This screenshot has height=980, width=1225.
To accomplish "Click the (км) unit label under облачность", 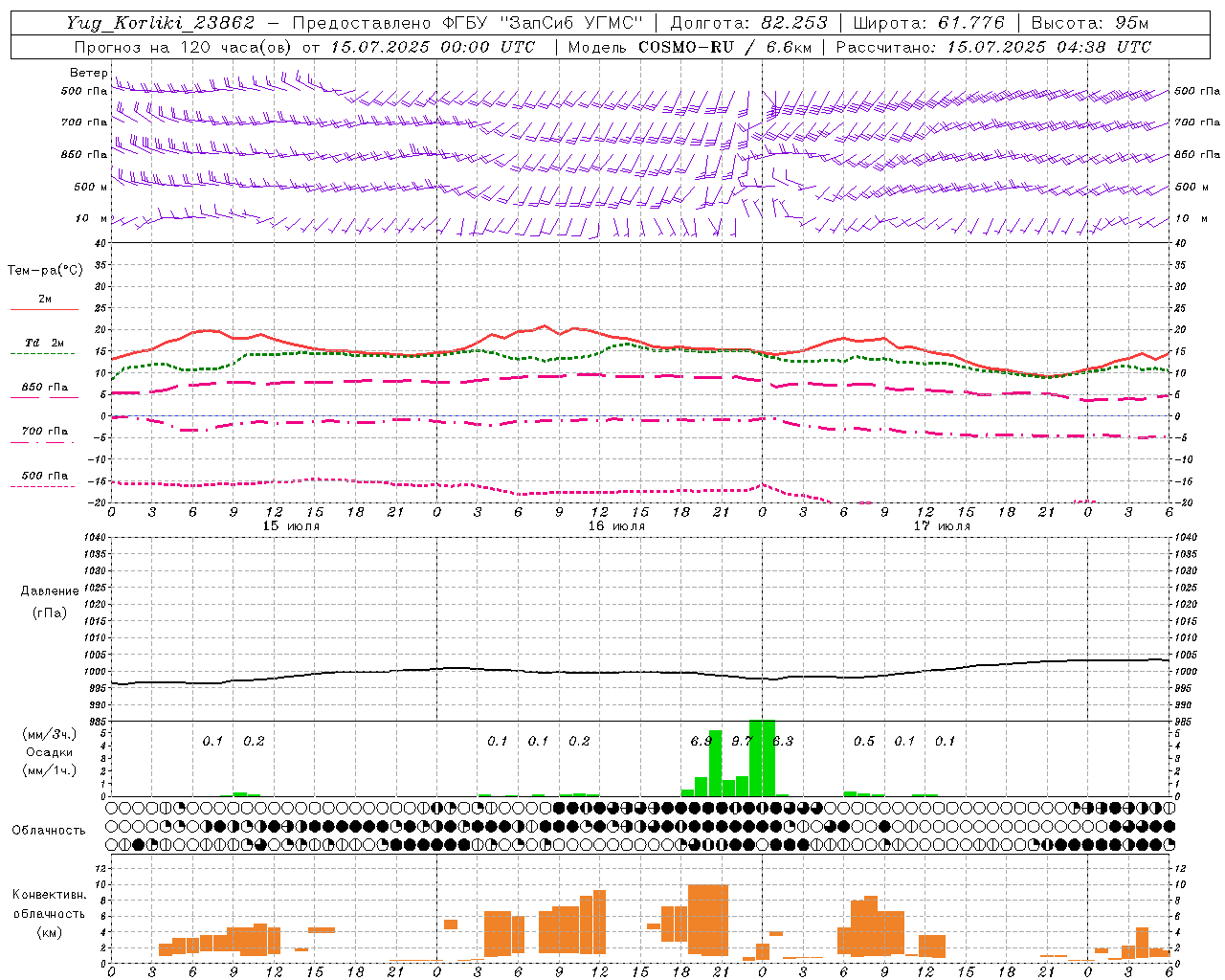I will (x=50, y=932).
